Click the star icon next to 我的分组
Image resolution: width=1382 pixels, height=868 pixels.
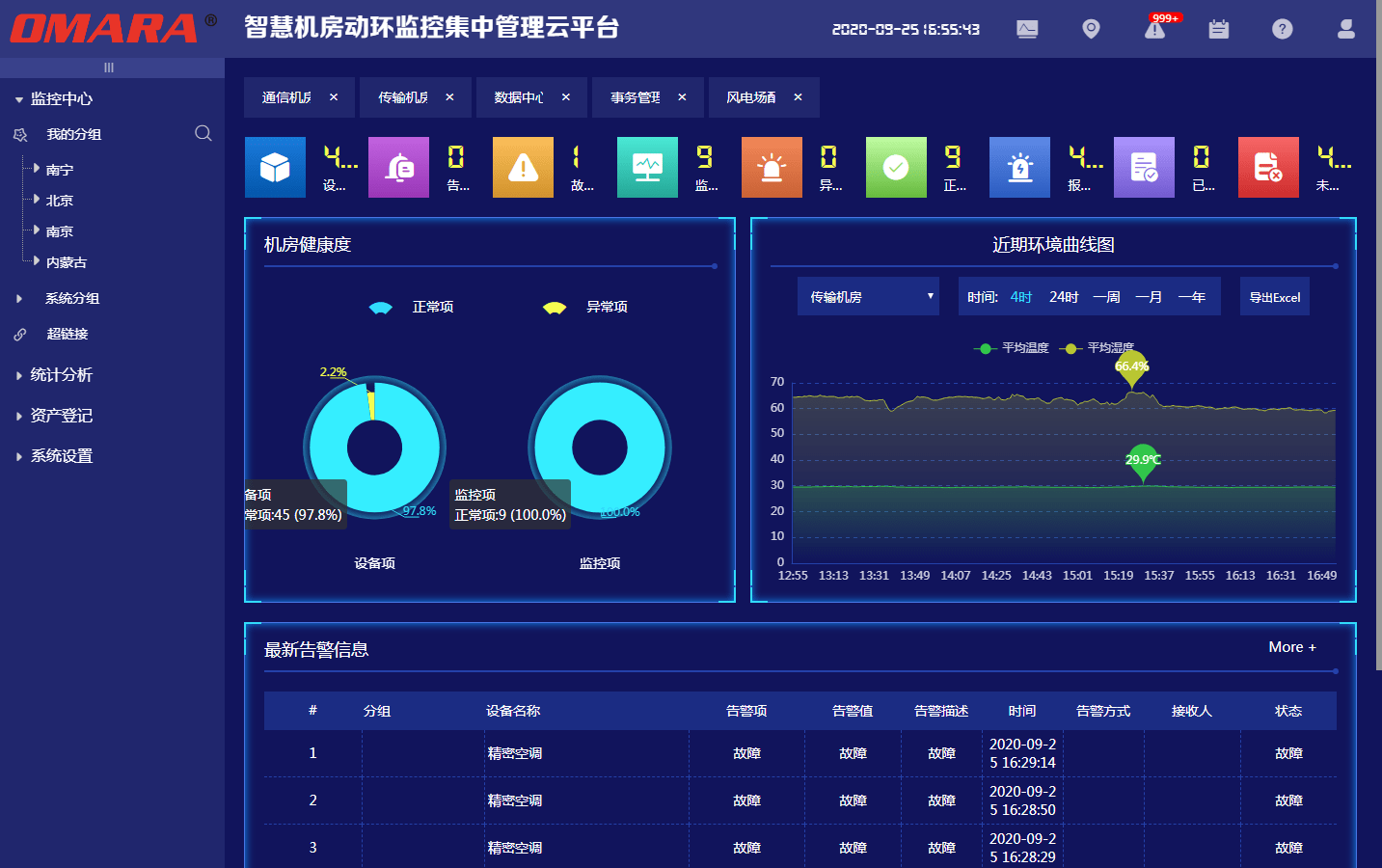click(x=20, y=135)
